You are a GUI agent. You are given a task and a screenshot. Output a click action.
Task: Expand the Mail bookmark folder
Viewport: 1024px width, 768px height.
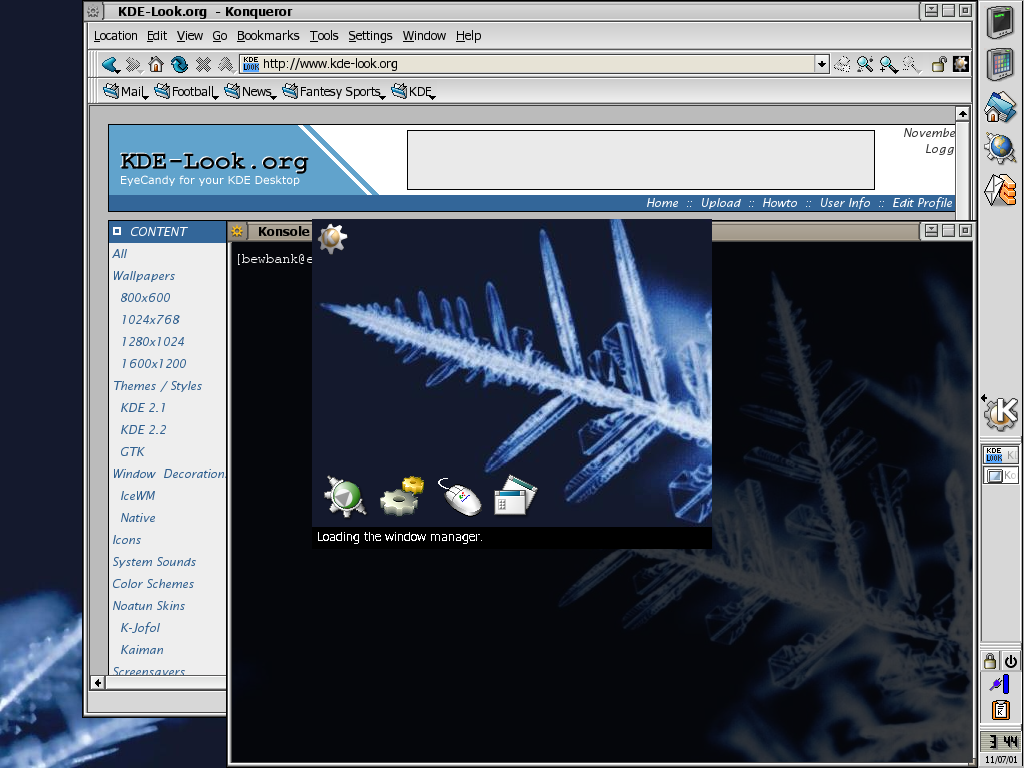tap(125, 91)
